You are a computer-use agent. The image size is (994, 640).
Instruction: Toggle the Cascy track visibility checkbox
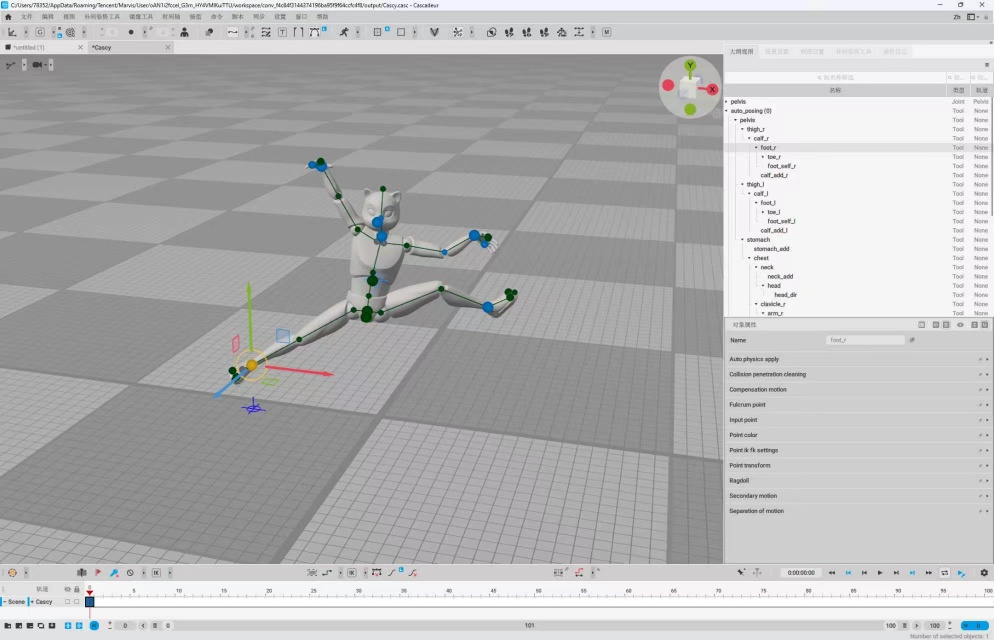[67, 602]
